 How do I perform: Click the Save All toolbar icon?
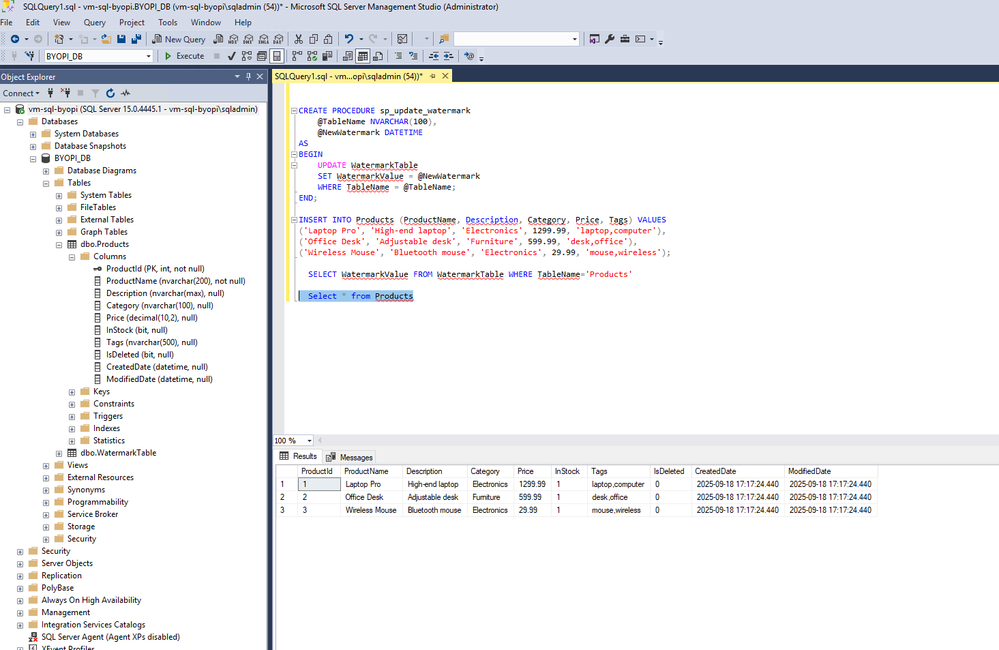pyautogui.click(x=134, y=39)
